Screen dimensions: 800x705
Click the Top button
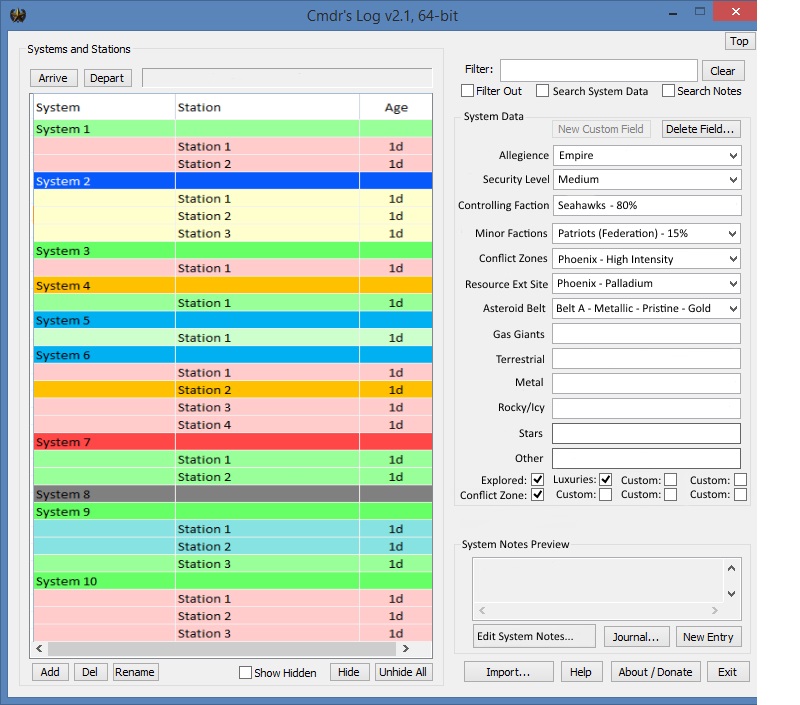739,41
